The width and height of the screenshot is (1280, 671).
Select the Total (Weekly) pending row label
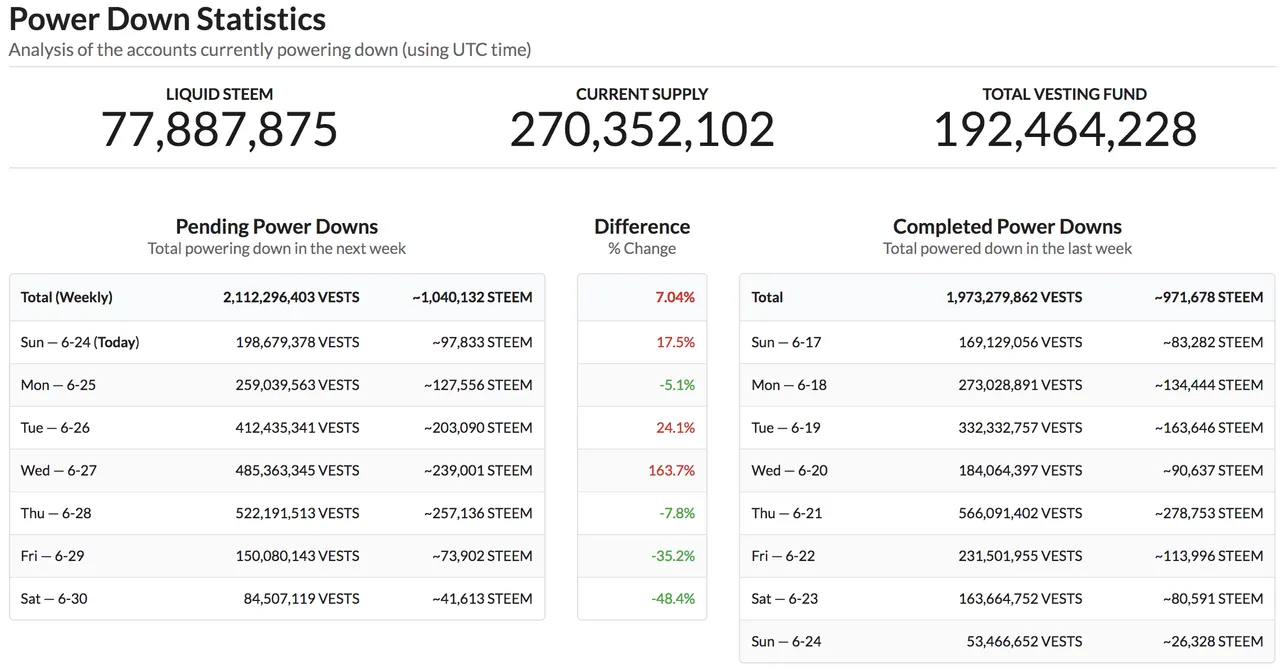pyautogui.click(x=67, y=297)
